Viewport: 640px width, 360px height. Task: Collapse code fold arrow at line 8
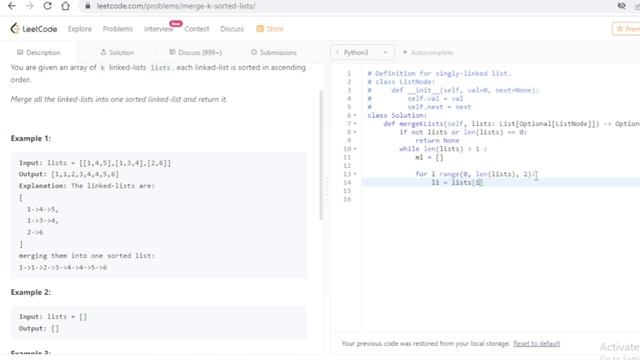click(x=355, y=132)
